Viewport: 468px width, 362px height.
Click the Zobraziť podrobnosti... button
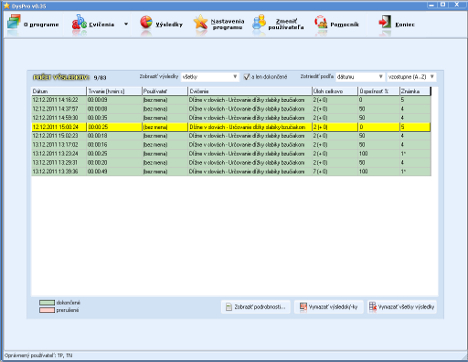(x=256, y=307)
